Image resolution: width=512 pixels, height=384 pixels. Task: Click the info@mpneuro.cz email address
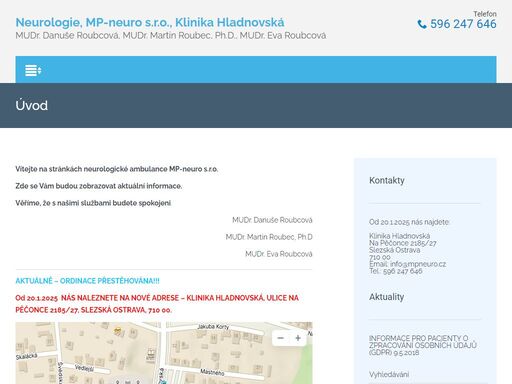point(418,264)
